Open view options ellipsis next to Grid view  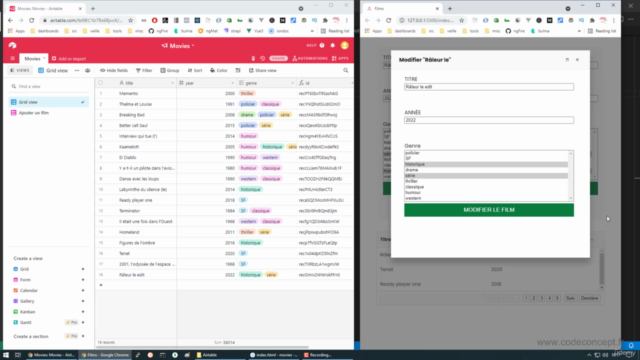coord(77,71)
